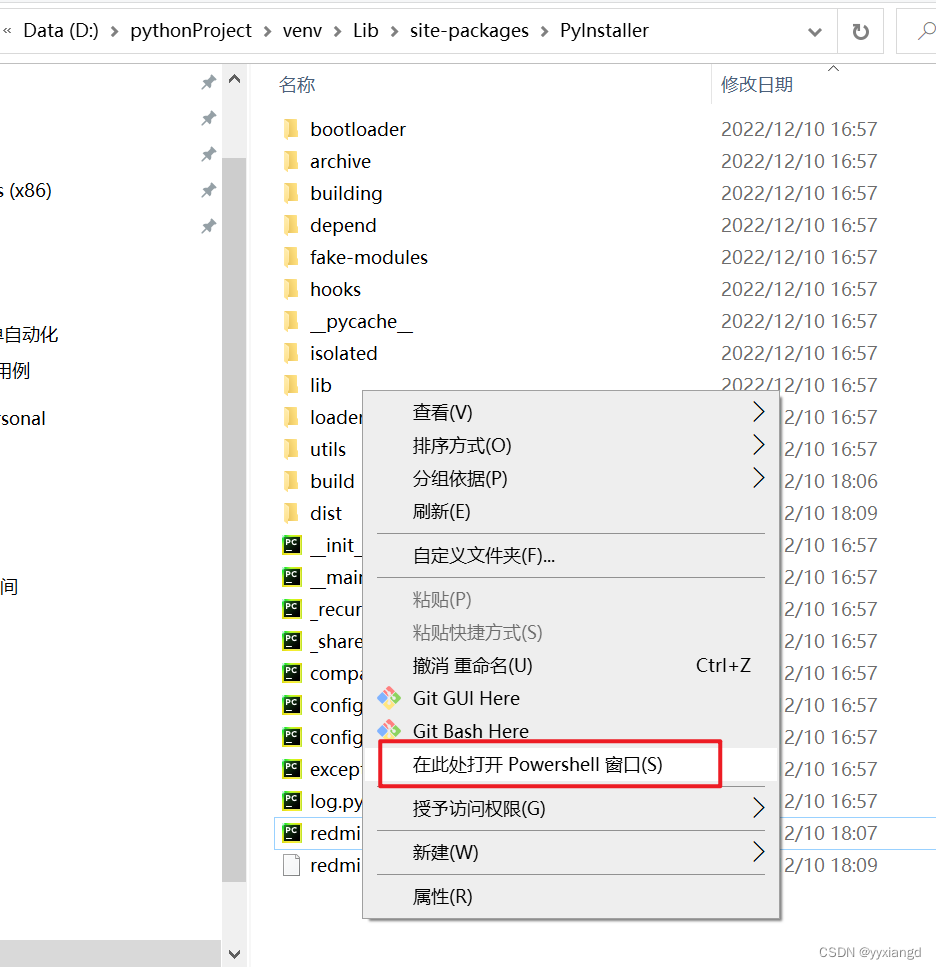The image size is (936, 969).
Task: Expand the chevron after Lib
Action: 394,32
